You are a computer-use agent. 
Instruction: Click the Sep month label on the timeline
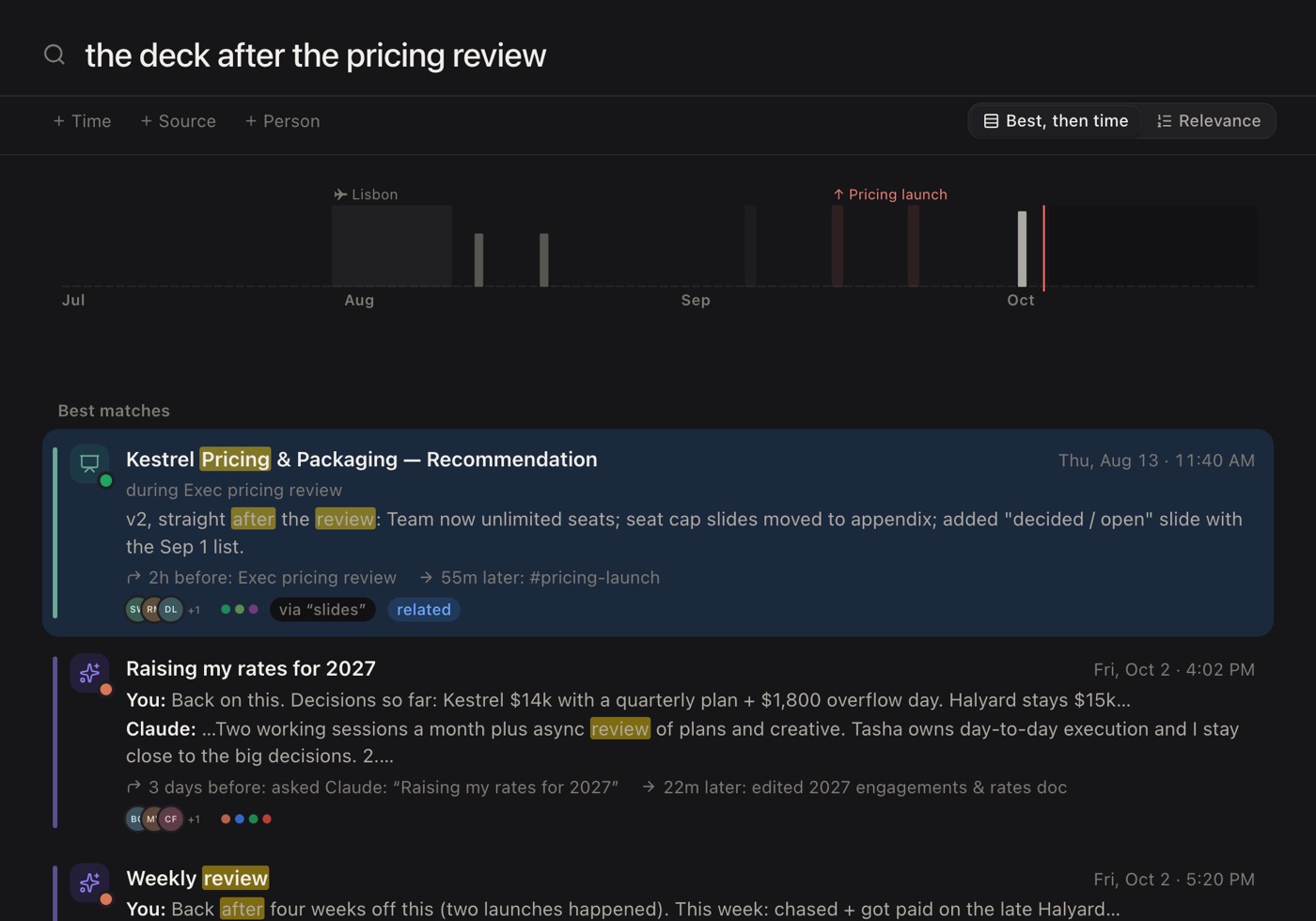(x=696, y=301)
